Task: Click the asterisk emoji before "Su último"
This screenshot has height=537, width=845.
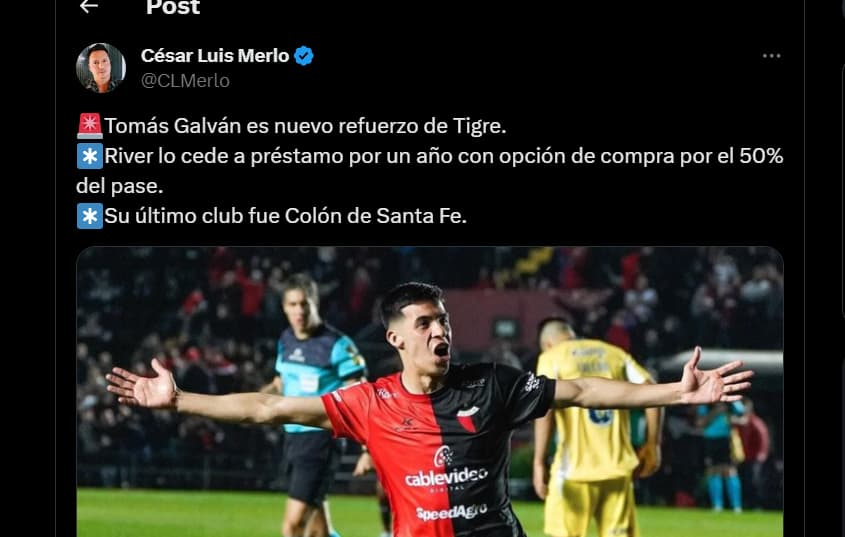Action: 89,216
